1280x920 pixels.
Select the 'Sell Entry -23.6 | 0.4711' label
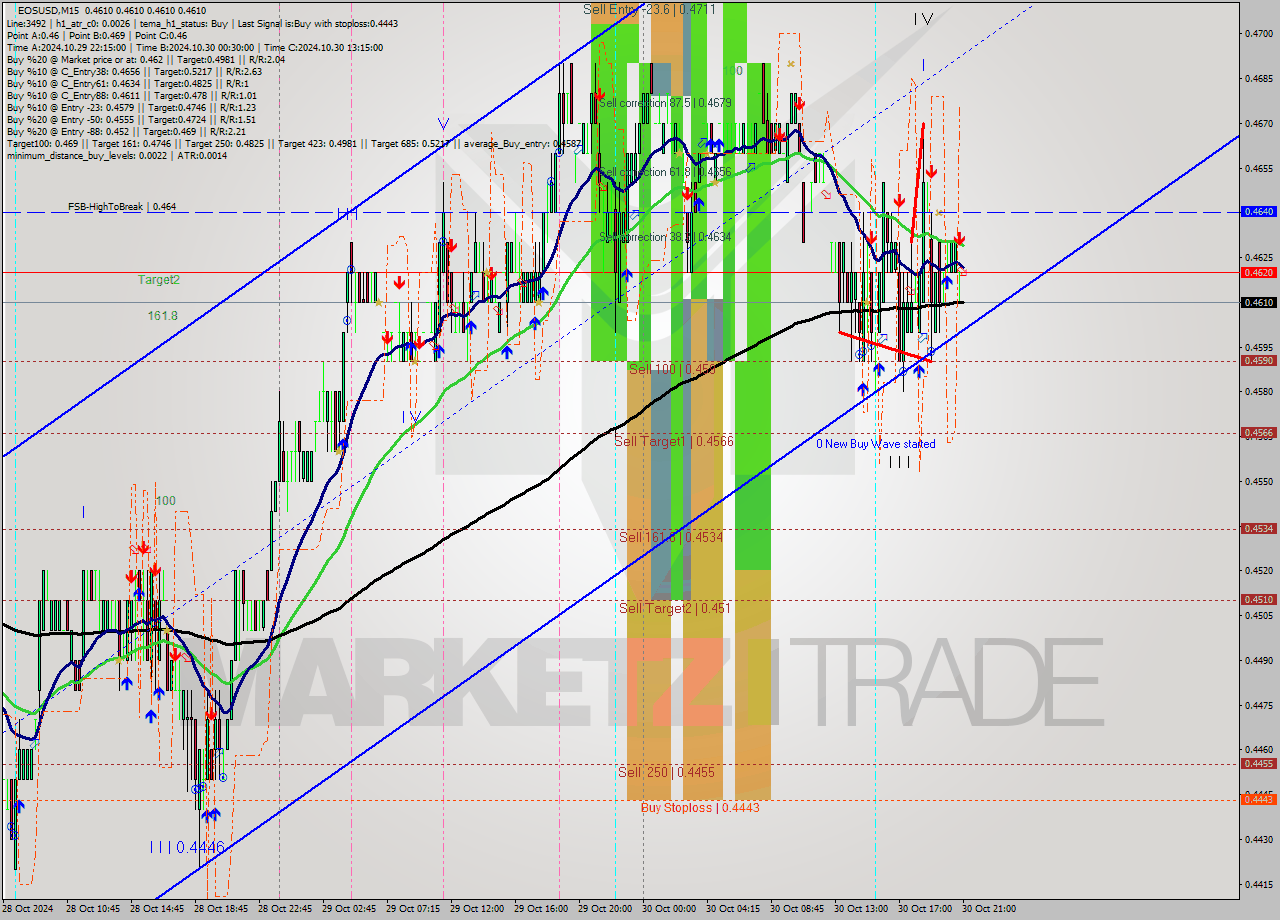pos(649,9)
